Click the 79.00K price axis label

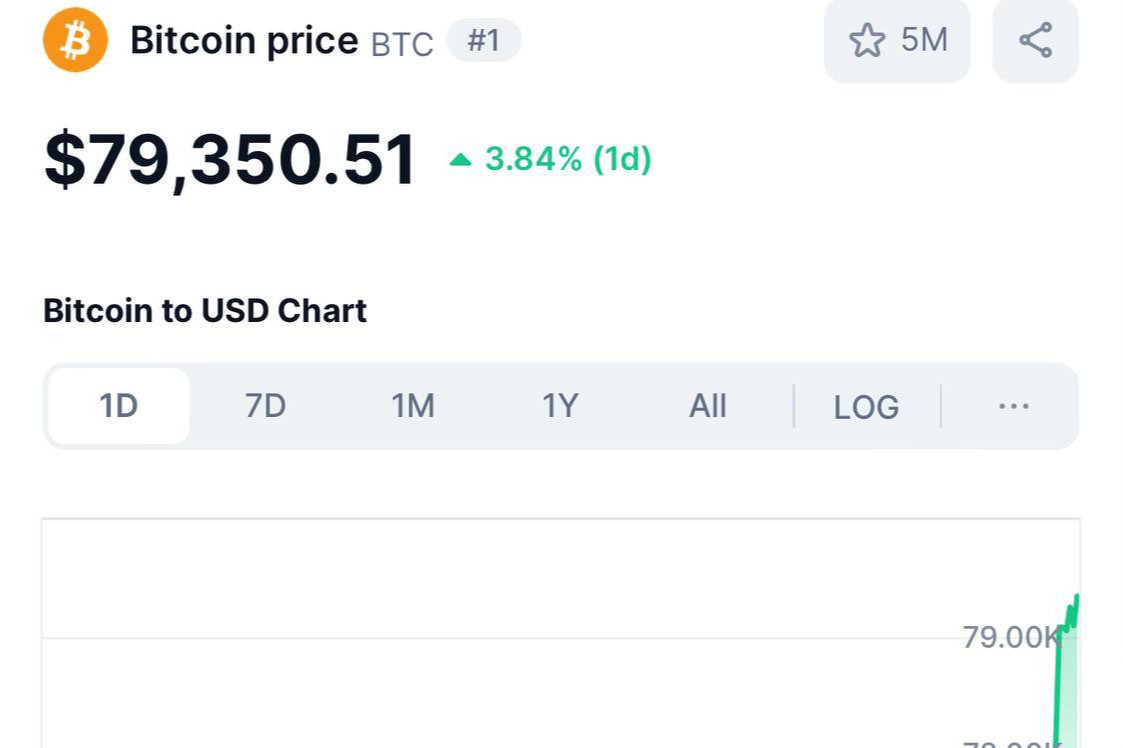(1010, 636)
